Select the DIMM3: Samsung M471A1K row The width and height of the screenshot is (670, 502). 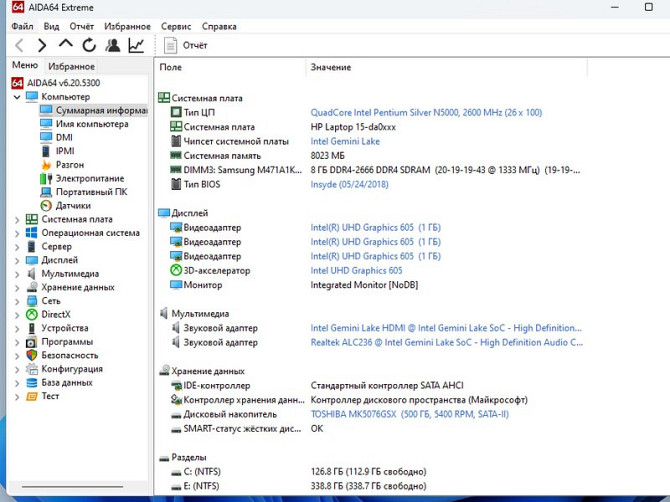375,170
